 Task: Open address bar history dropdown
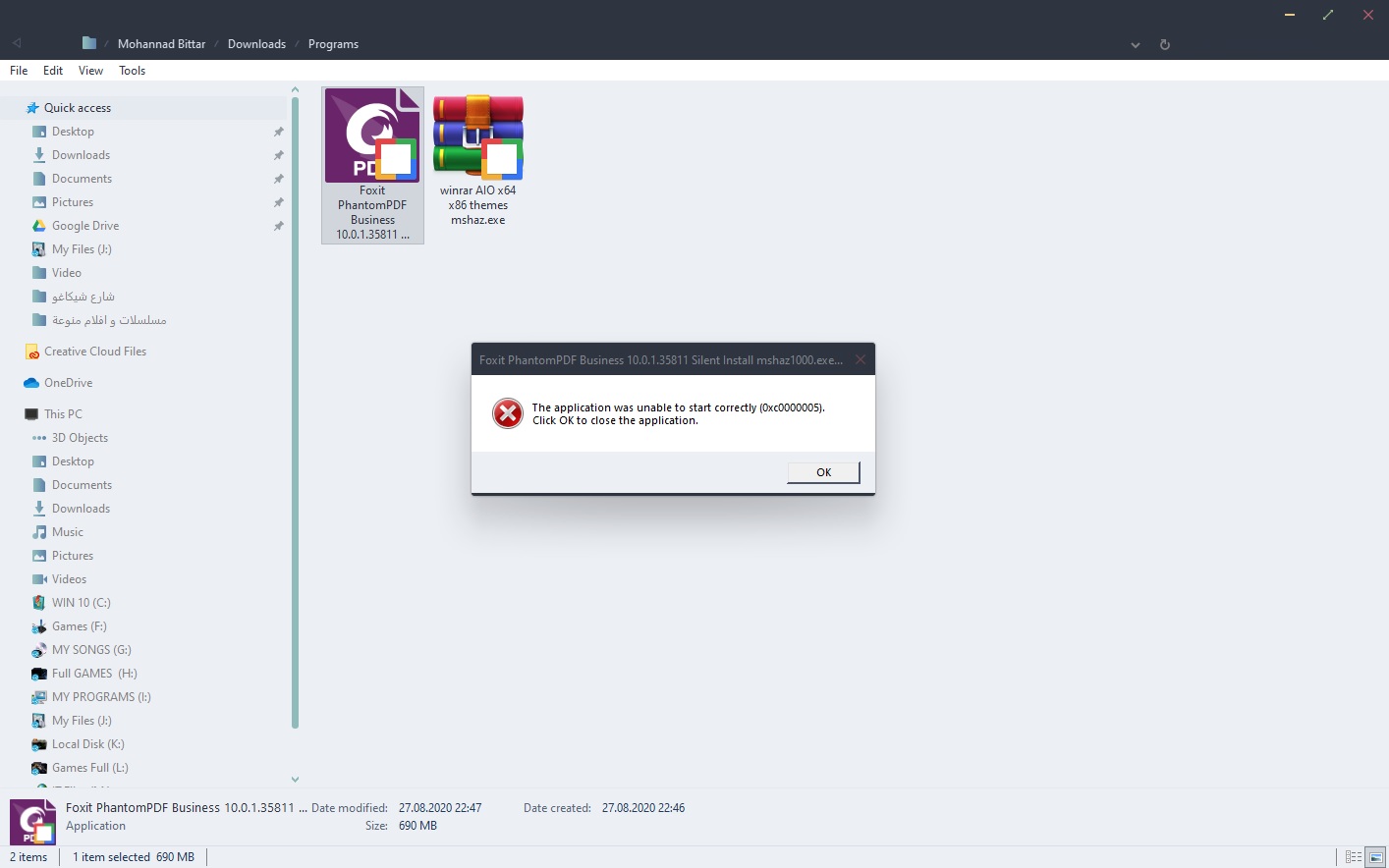(x=1136, y=44)
